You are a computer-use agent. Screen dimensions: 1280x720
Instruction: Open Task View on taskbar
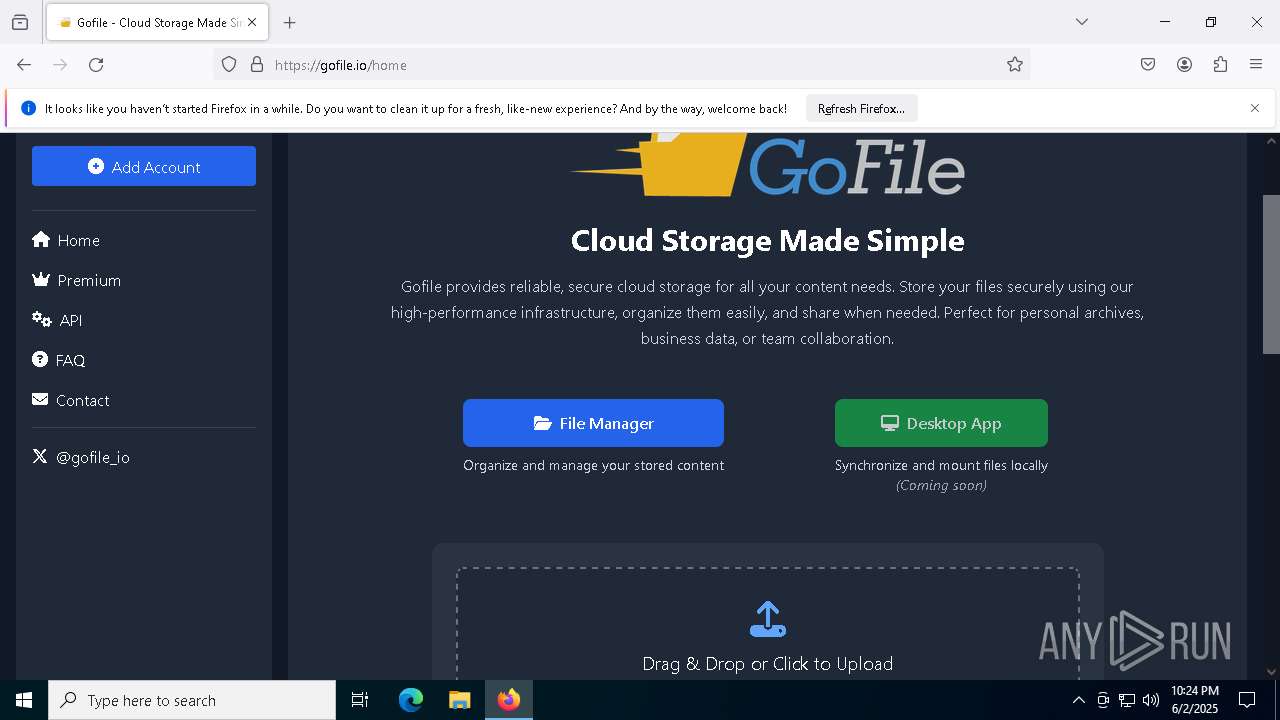(360, 700)
